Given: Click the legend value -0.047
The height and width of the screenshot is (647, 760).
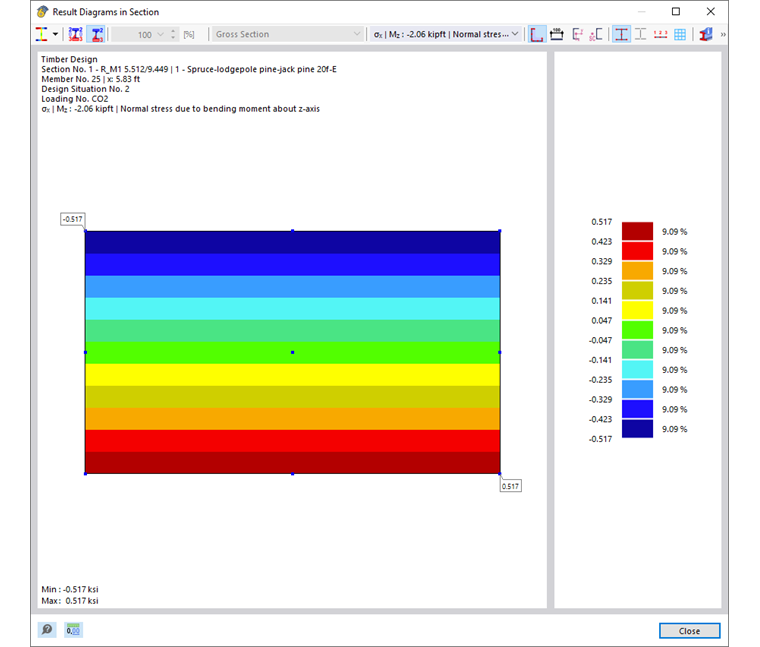Looking at the screenshot, I should tap(601, 340).
